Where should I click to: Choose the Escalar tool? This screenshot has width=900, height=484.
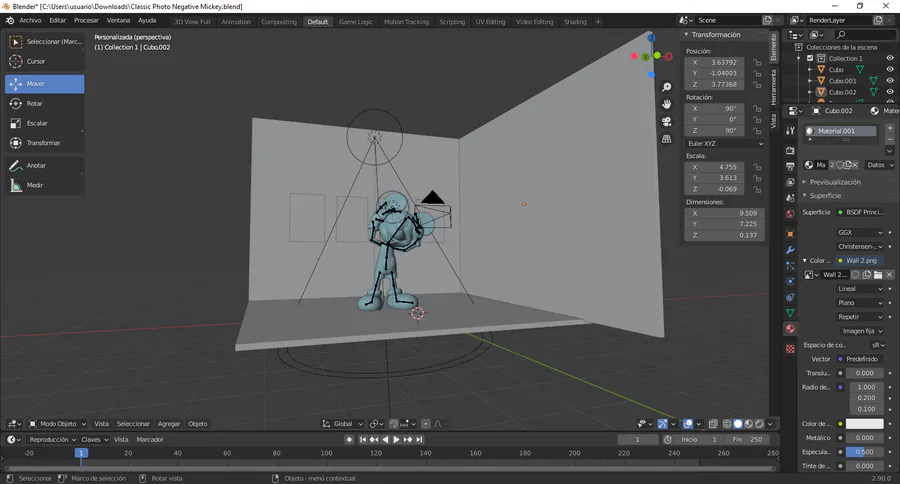[45, 123]
